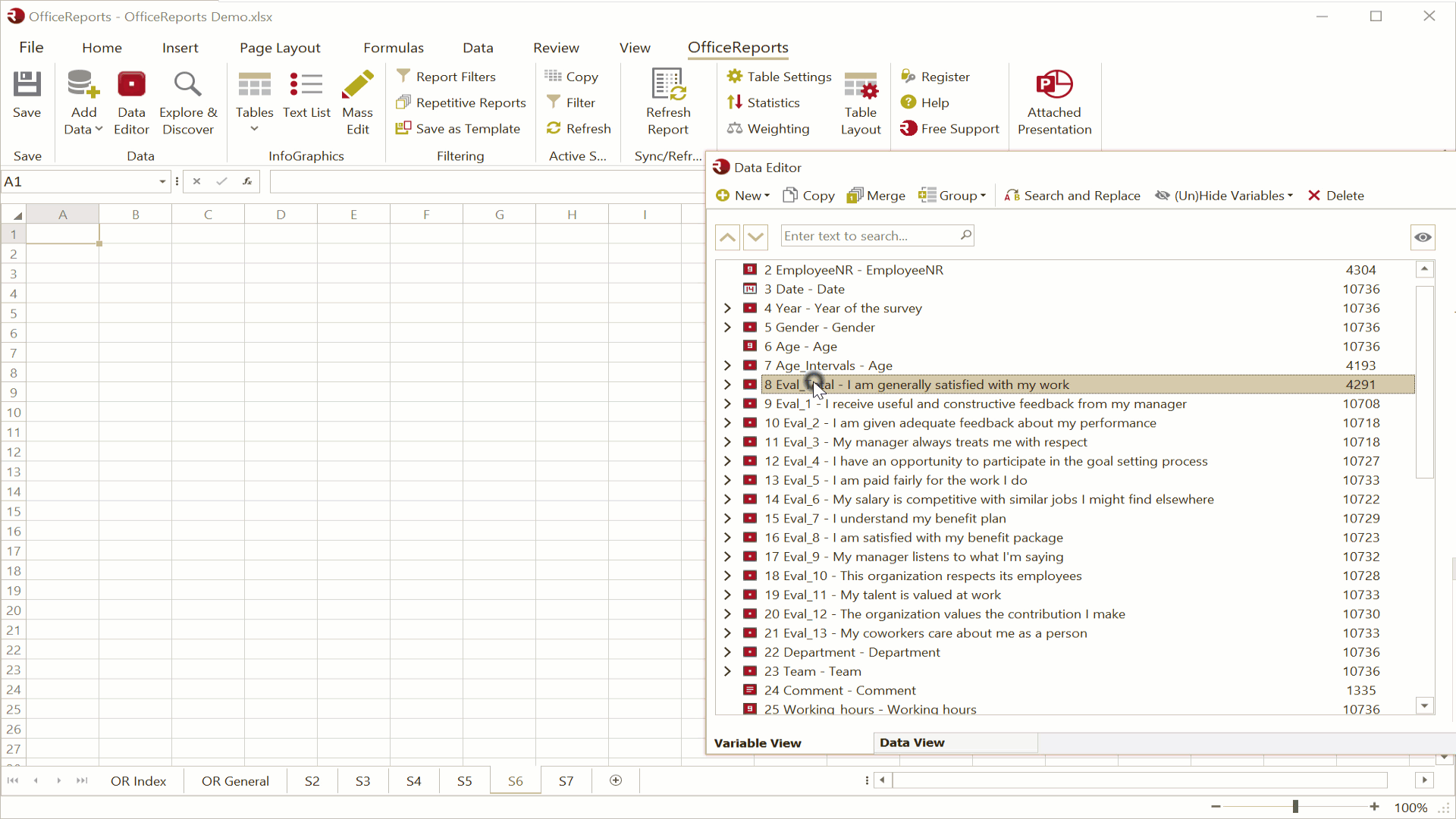Click the Free Support button

[949, 128]
